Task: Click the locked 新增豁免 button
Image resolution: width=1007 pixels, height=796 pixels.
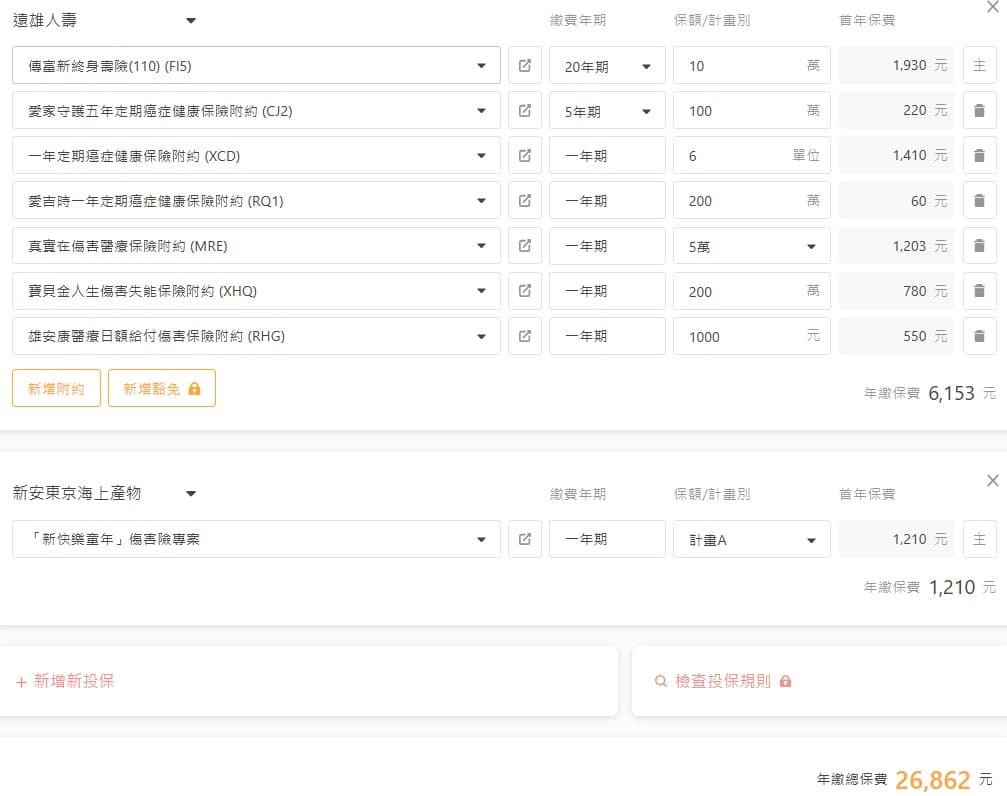Action: (161, 388)
